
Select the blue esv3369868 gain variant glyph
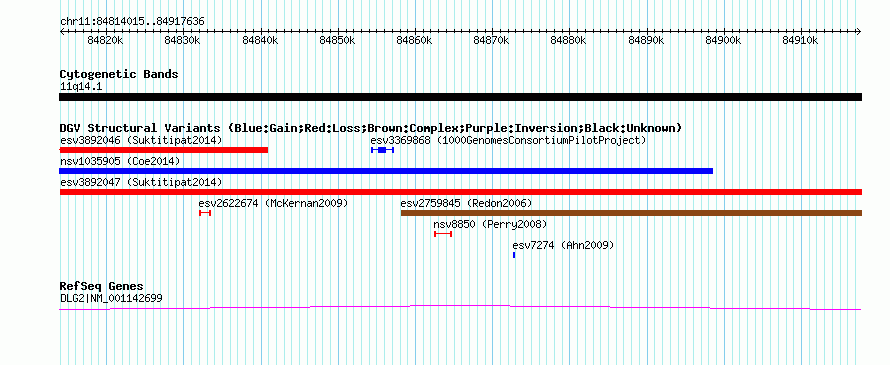pyautogui.click(x=382, y=150)
